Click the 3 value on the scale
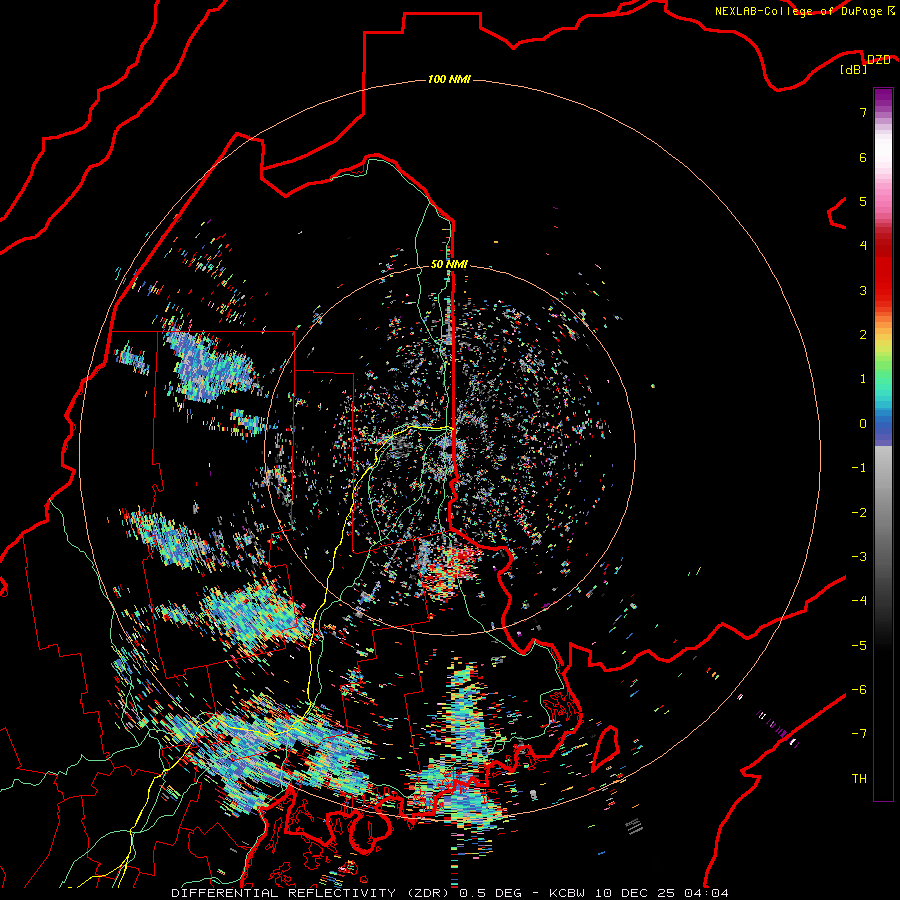Image resolution: width=900 pixels, height=900 pixels. (863, 290)
